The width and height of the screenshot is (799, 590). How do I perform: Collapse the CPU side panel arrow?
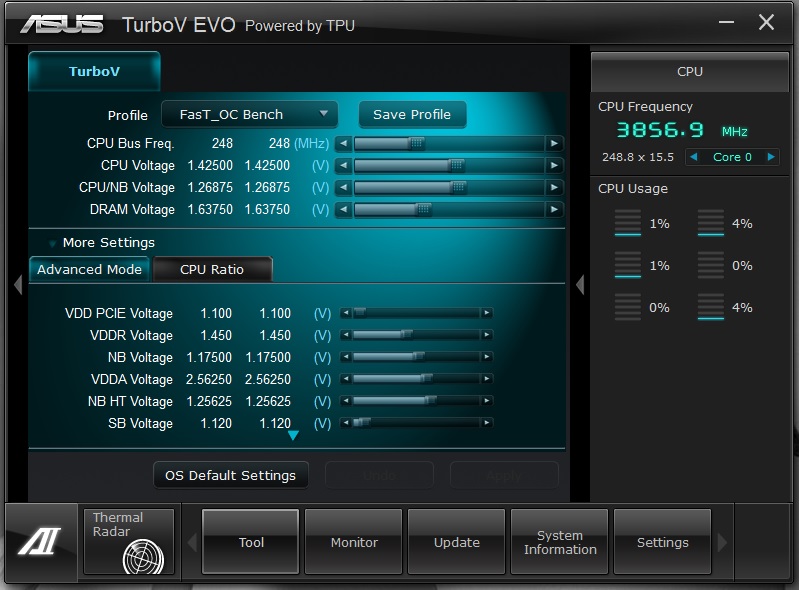580,284
